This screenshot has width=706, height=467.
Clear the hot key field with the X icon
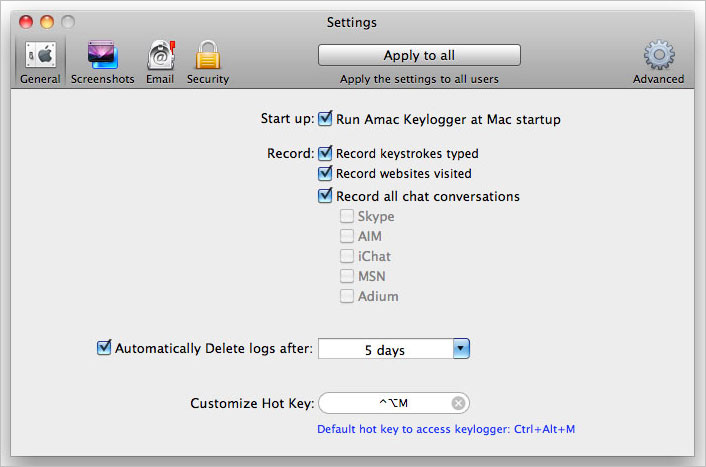[458, 403]
